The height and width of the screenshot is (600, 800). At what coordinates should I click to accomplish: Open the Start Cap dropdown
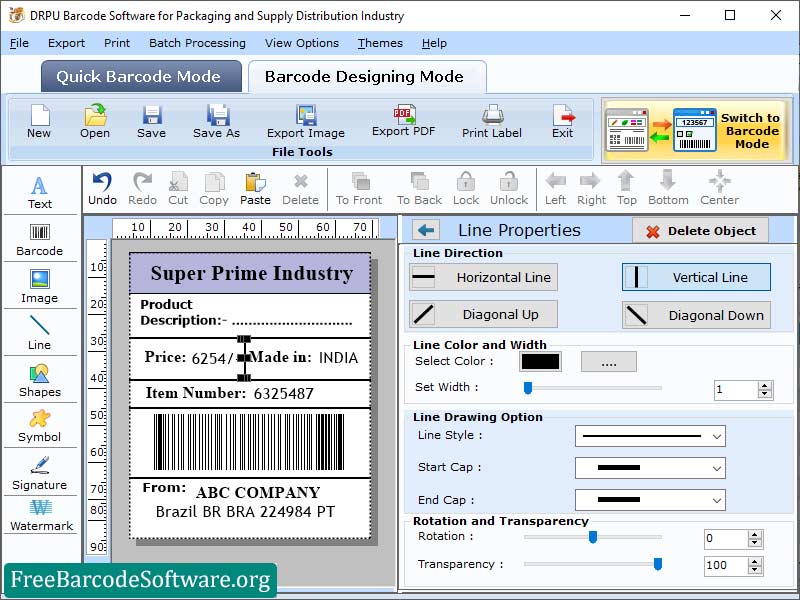(x=650, y=468)
